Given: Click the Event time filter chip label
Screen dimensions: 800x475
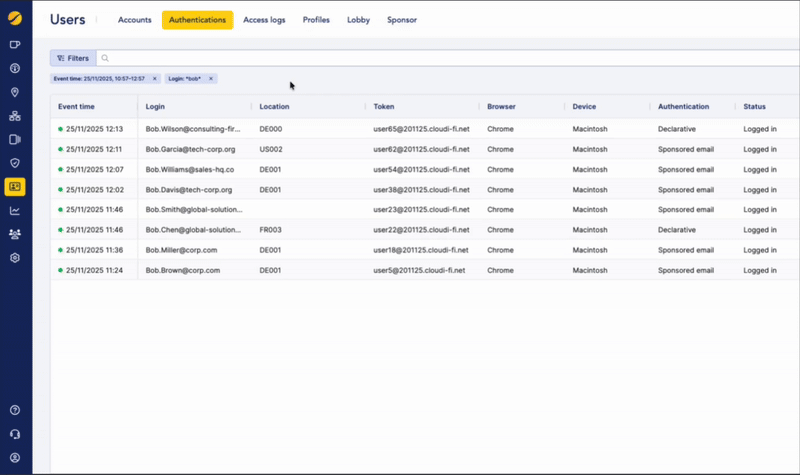Looking at the screenshot, I should click(99, 79).
